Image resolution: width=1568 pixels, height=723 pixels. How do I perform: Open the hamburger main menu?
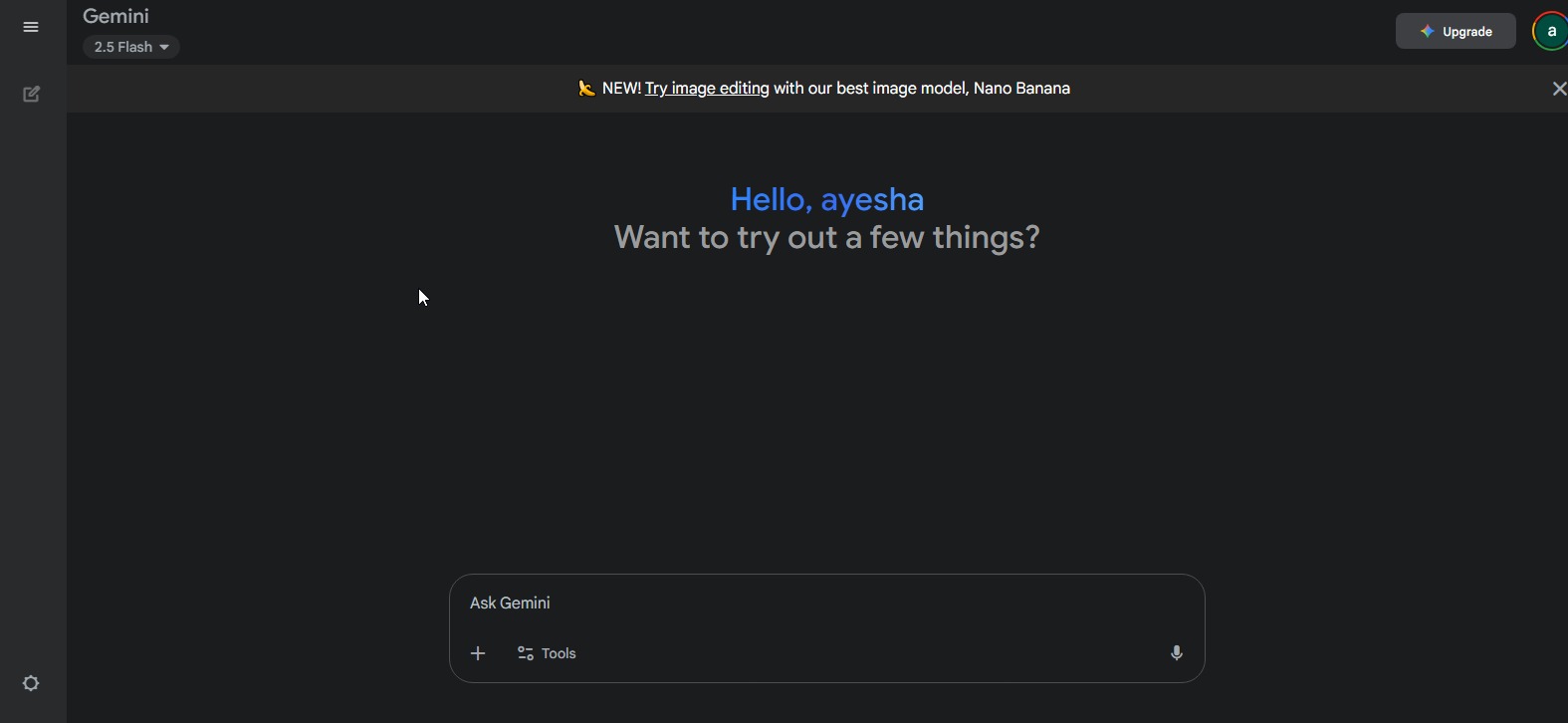[x=31, y=28]
